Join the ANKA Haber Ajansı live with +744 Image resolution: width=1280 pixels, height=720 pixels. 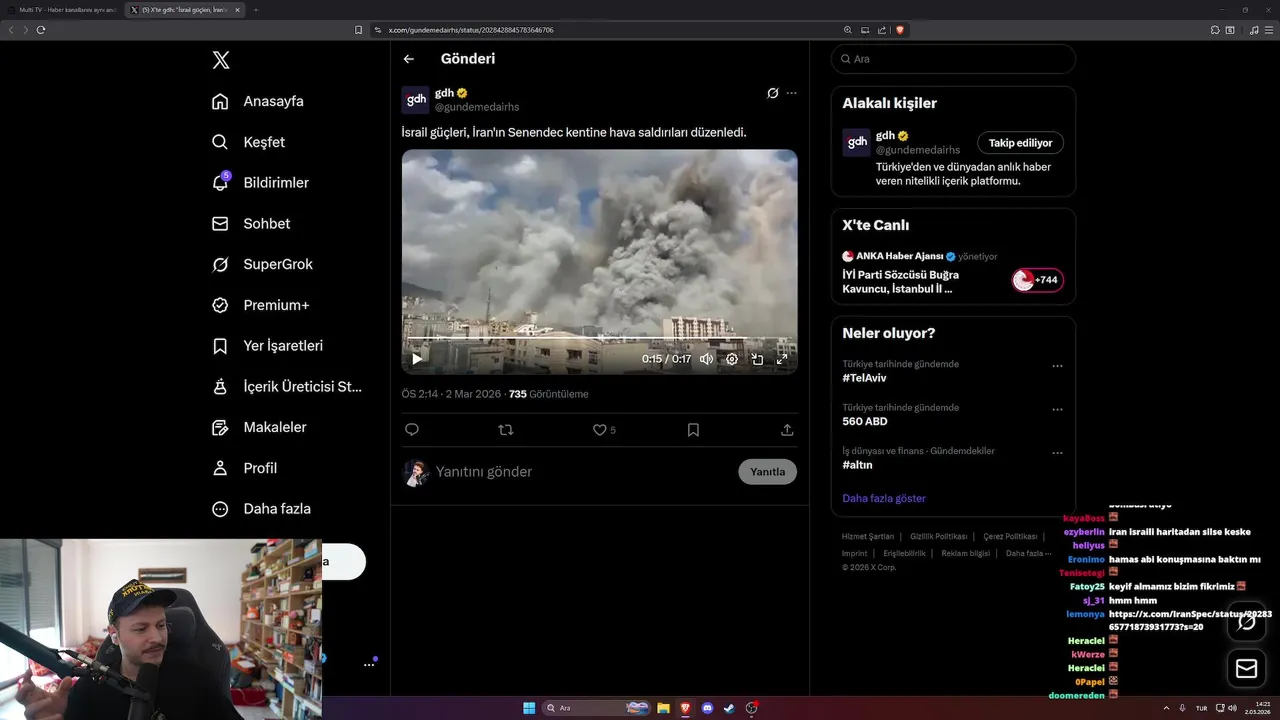click(x=1037, y=280)
